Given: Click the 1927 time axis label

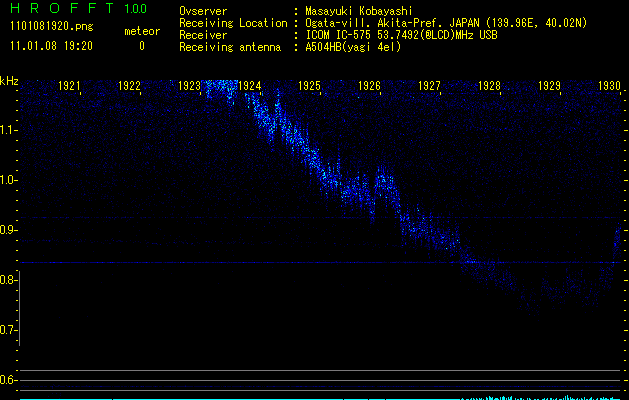Looking at the screenshot, I should click(x=429, y=87).
